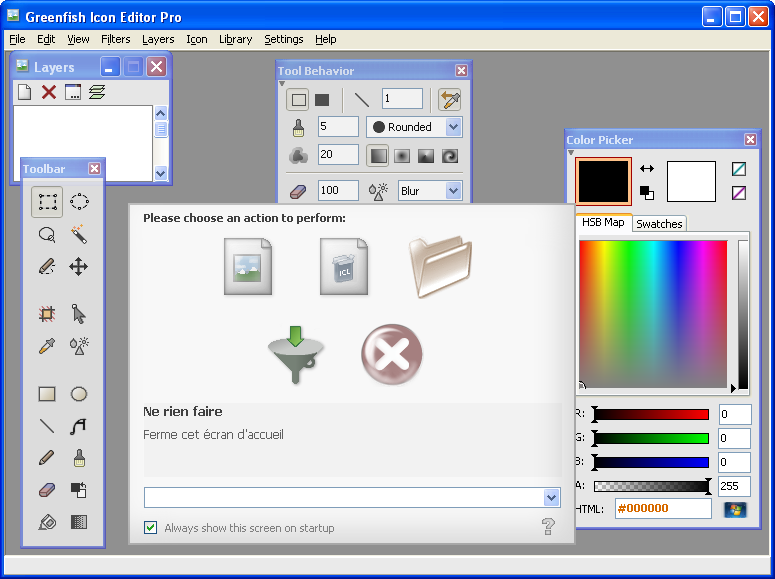Select the Rectangle shape tool
The width and height of the screenshot is (775, 579).
47,394
